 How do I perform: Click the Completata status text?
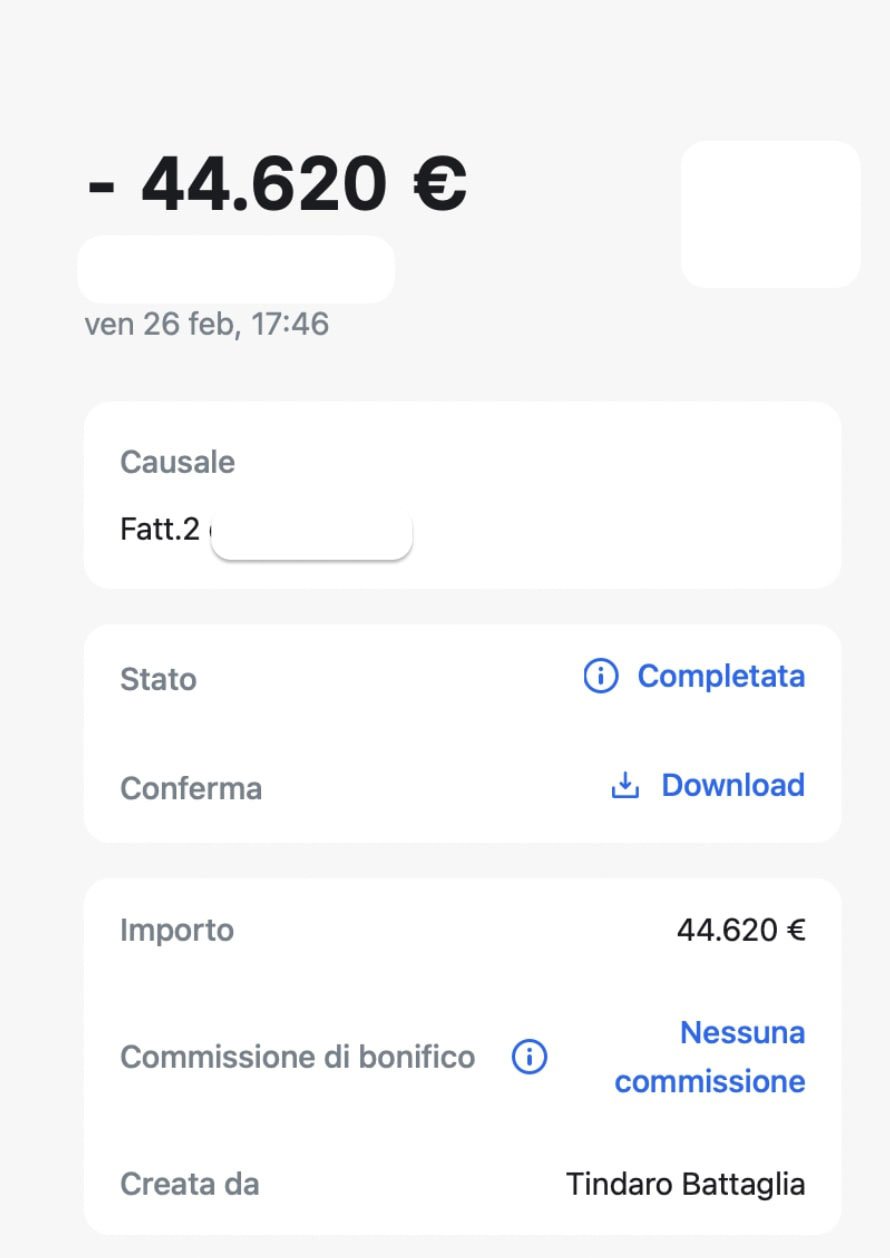pos(721,677)
